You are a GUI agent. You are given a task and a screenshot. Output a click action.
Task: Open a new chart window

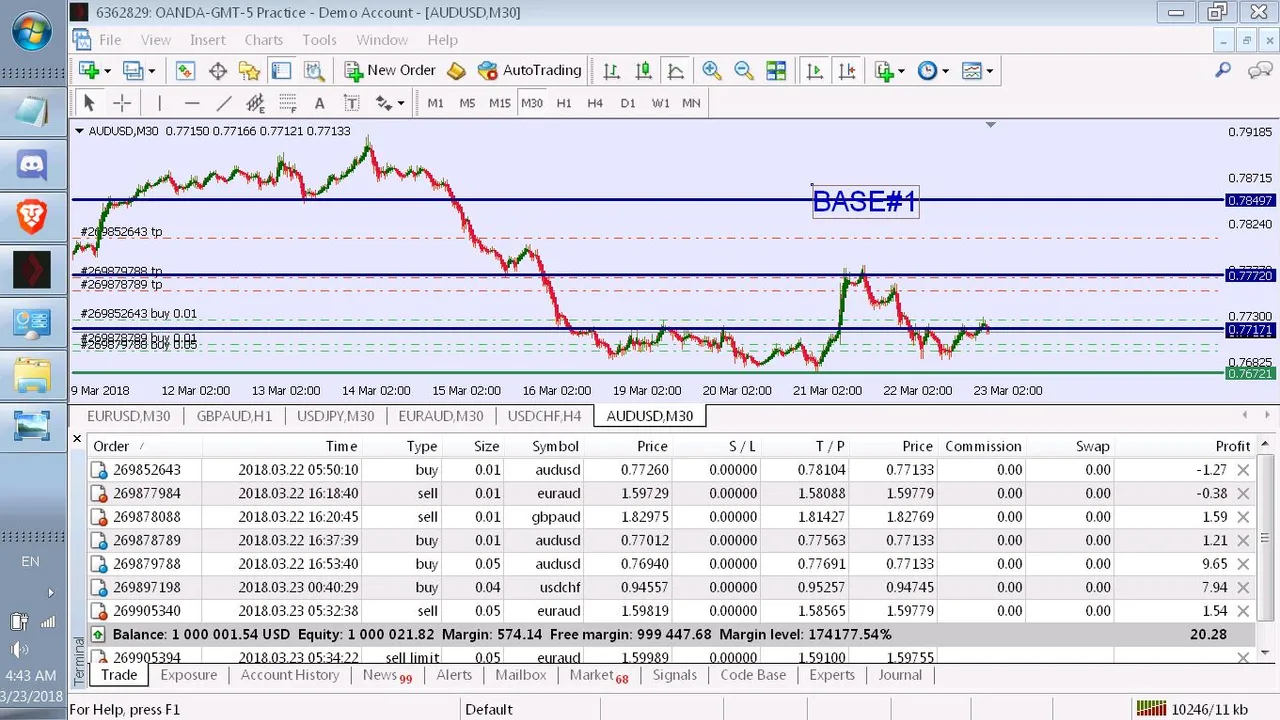(89, 70)
